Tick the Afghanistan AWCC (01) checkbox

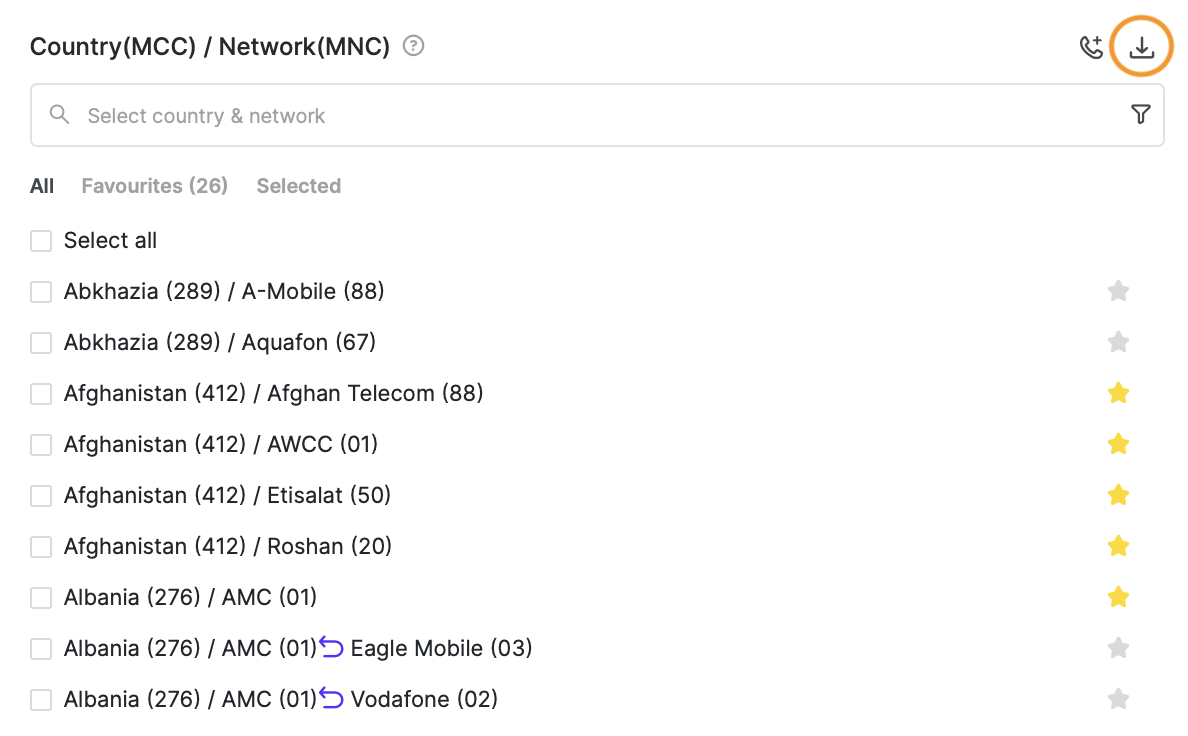(x=41, y=445)
